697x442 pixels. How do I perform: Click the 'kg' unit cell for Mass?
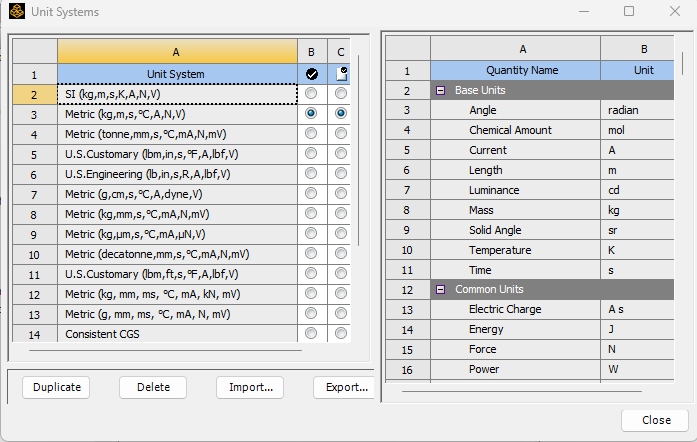click(637, 210)
